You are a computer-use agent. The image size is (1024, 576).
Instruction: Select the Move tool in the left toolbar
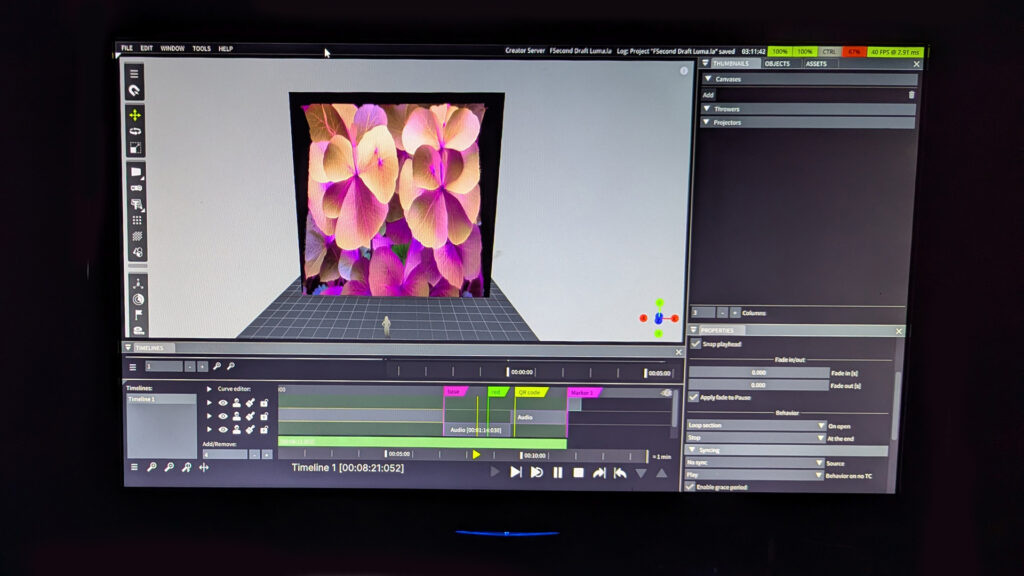(x=135, y=115)
